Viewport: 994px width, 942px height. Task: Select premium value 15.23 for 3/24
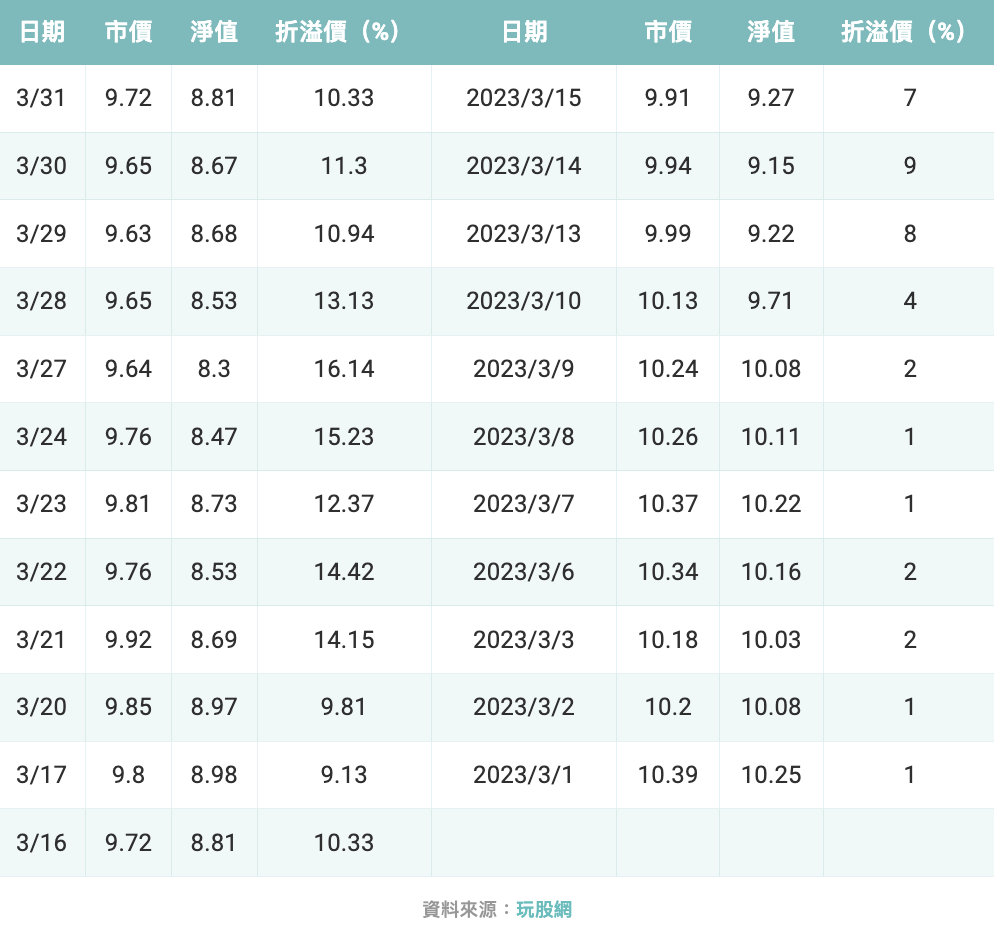344,437
